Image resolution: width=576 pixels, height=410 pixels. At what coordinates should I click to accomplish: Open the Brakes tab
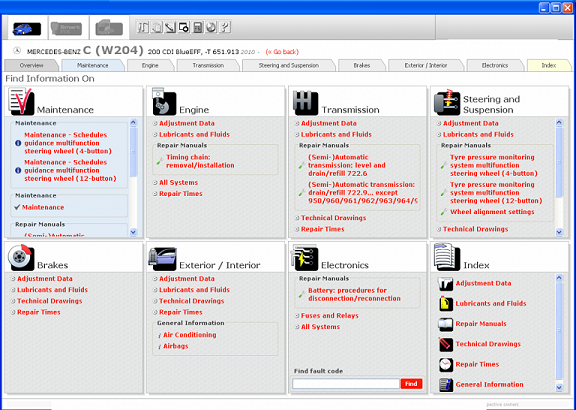tap(362, 65)
